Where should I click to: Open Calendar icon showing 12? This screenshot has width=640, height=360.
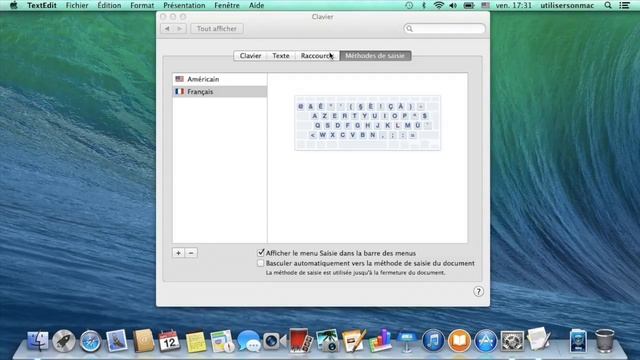169,341
